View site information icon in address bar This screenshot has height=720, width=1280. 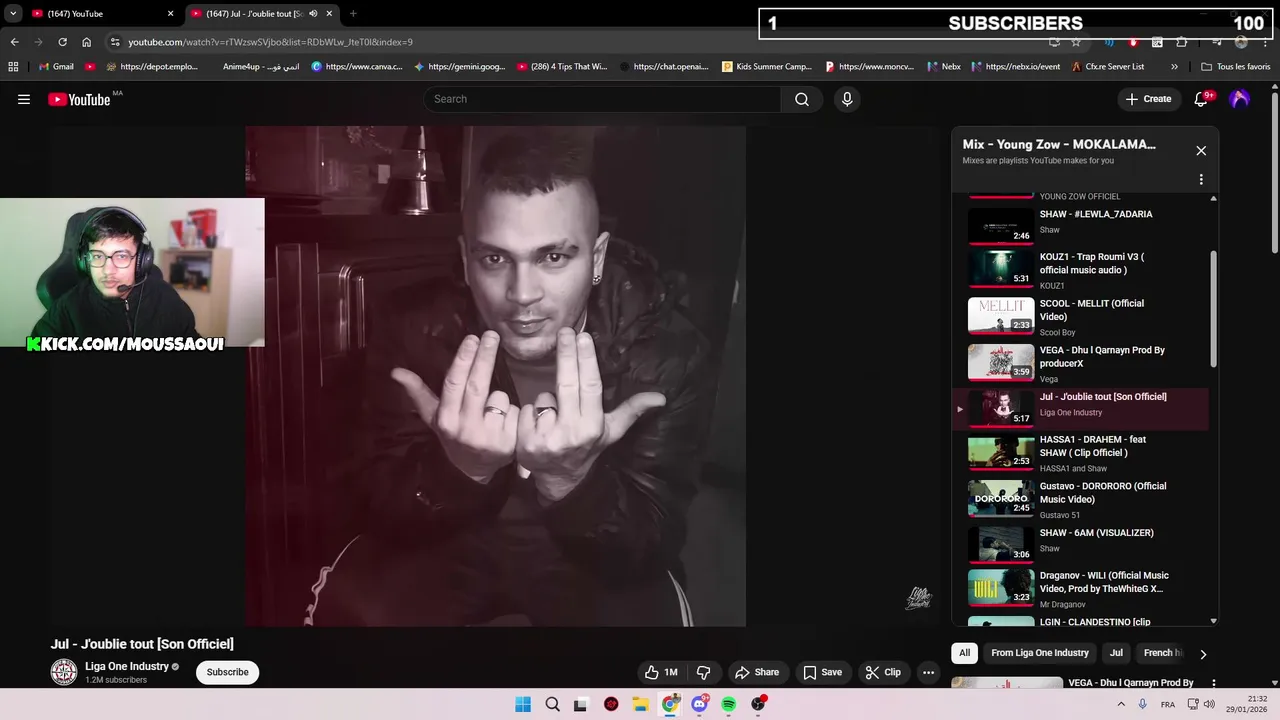coord(115,42)
